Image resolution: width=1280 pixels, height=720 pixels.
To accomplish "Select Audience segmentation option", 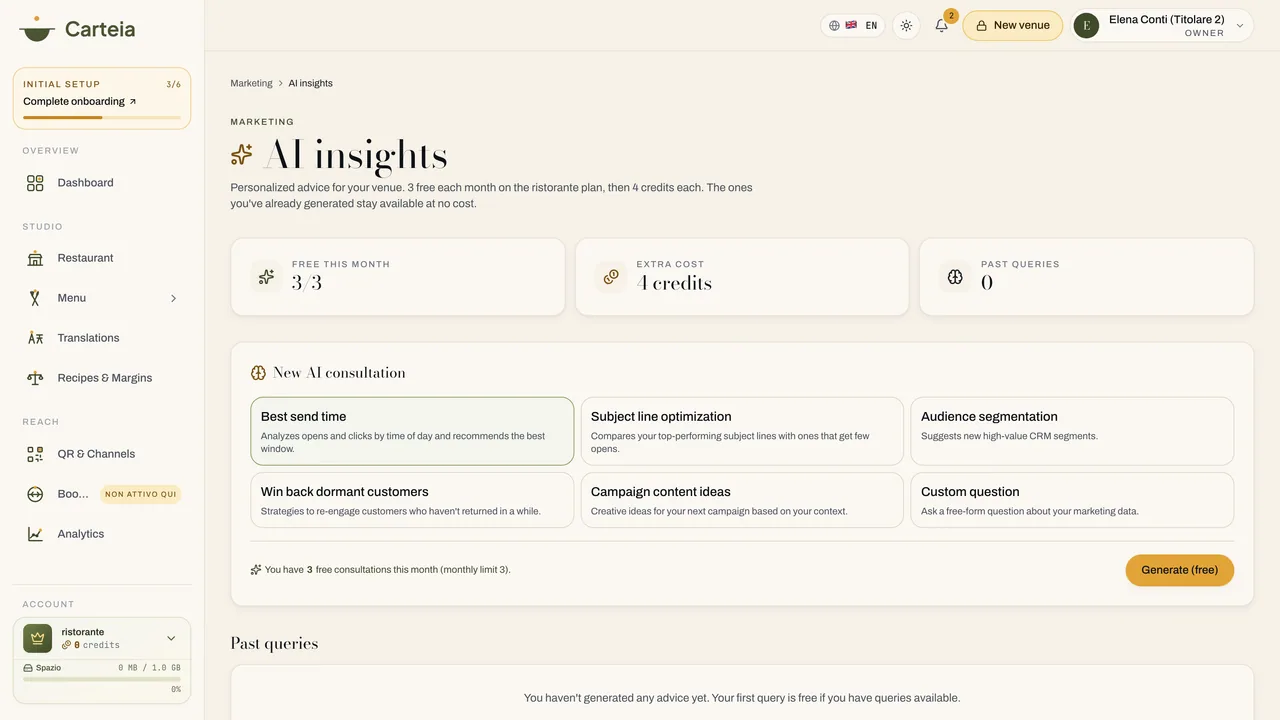I will [x=1072, y=431].
